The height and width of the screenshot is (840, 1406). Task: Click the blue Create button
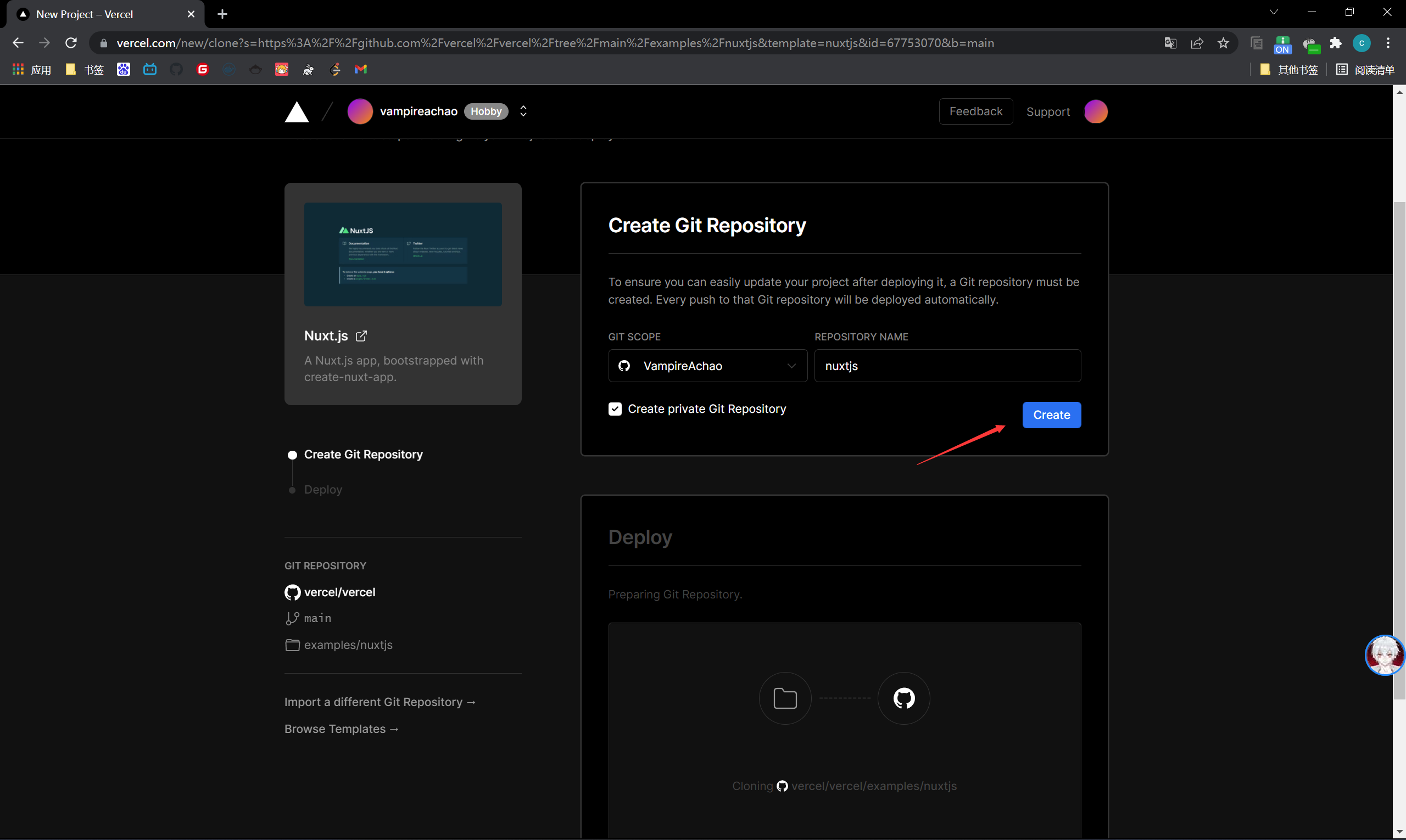tap(1052, 415)
